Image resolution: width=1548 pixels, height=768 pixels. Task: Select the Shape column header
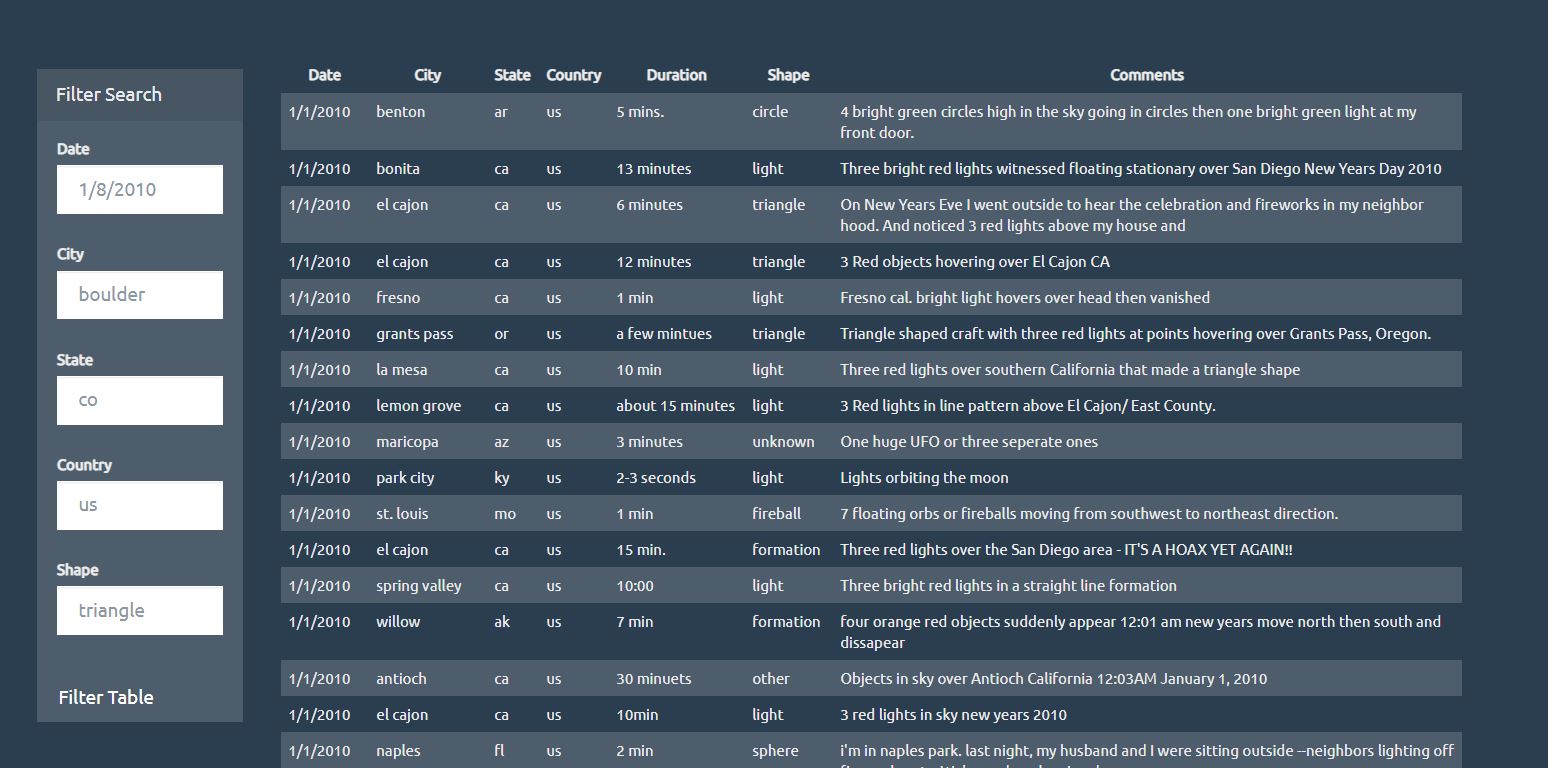(788, 75)
